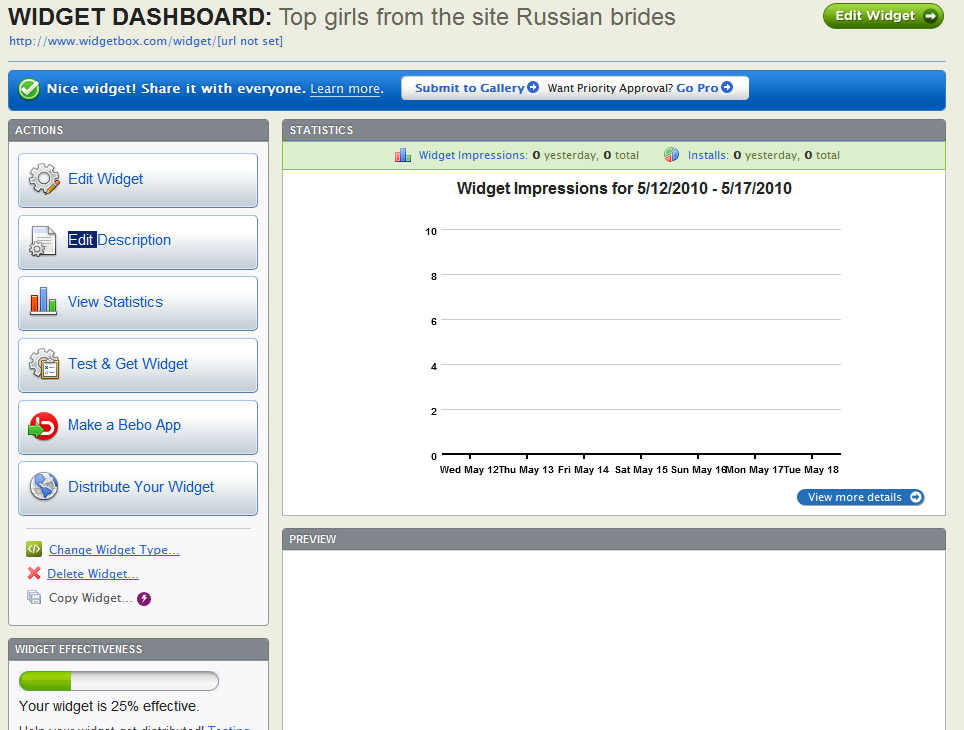
Task: Click the Submit to Gallery link
Action: click(x=469, y=88)
